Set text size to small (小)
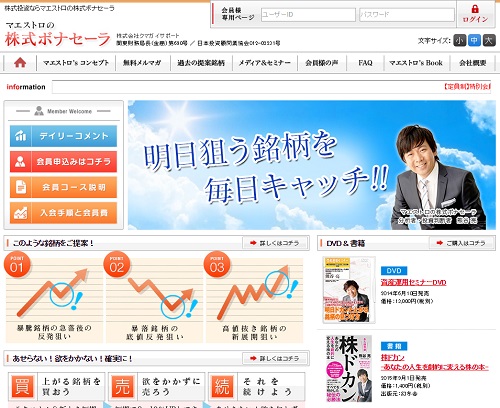Screen dimensions: 500x408 pos(460,41)
